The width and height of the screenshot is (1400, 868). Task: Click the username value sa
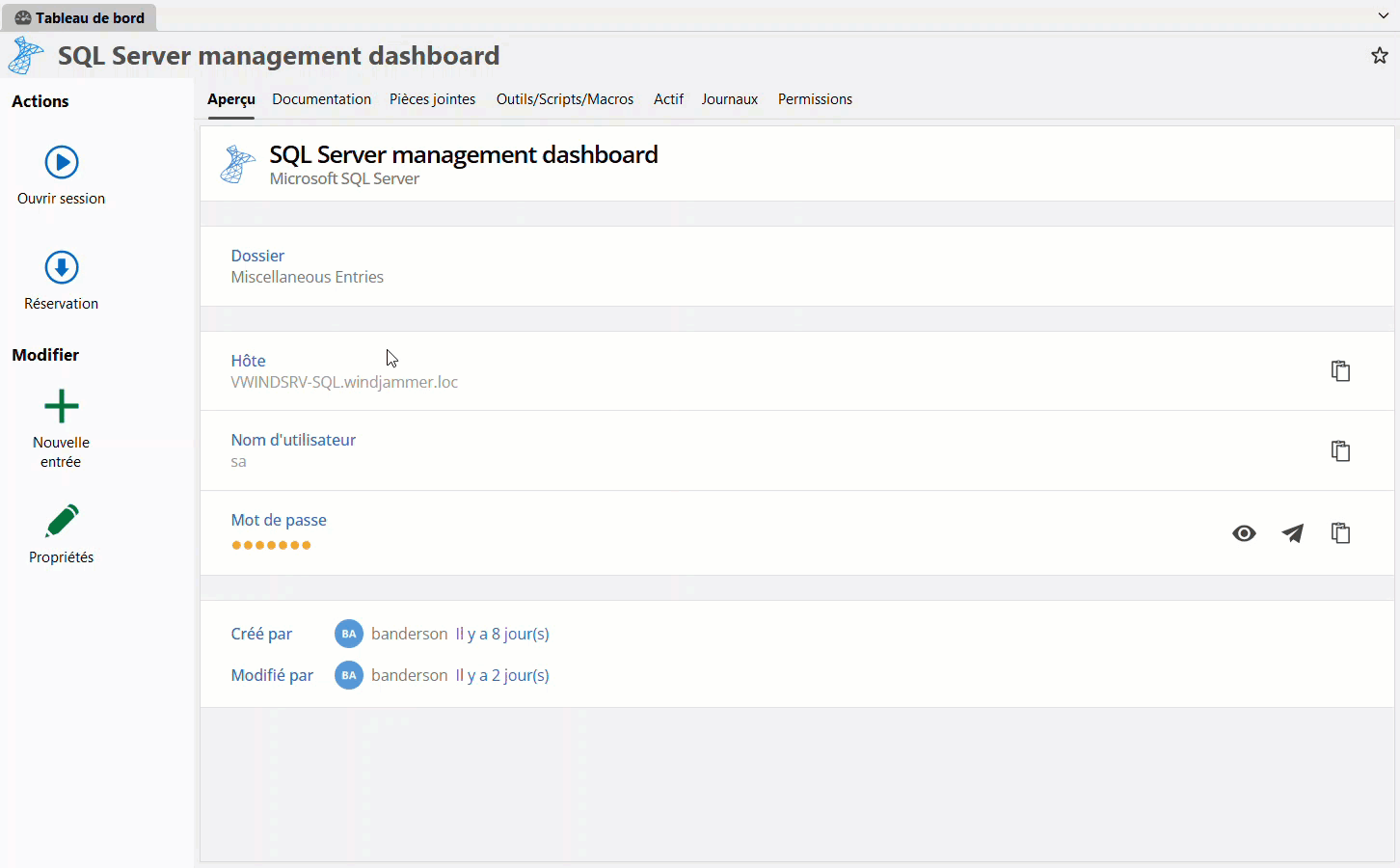[x=239, y=462]
